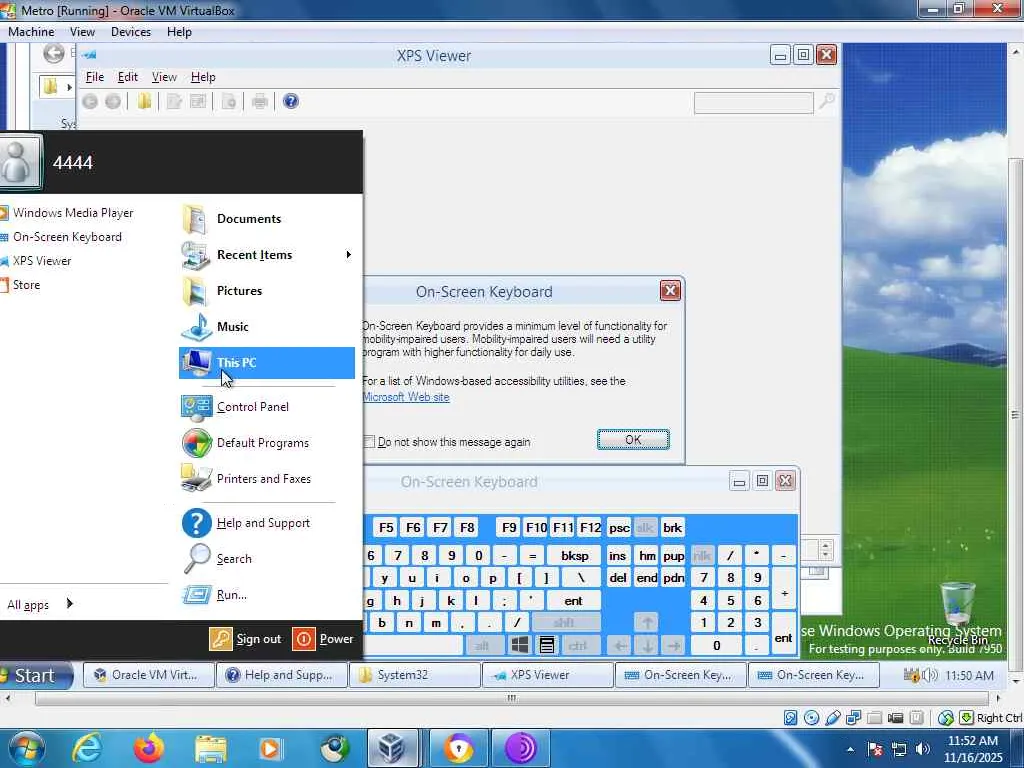Launch Internet Explorer from host taskbar

coord(86,748)
